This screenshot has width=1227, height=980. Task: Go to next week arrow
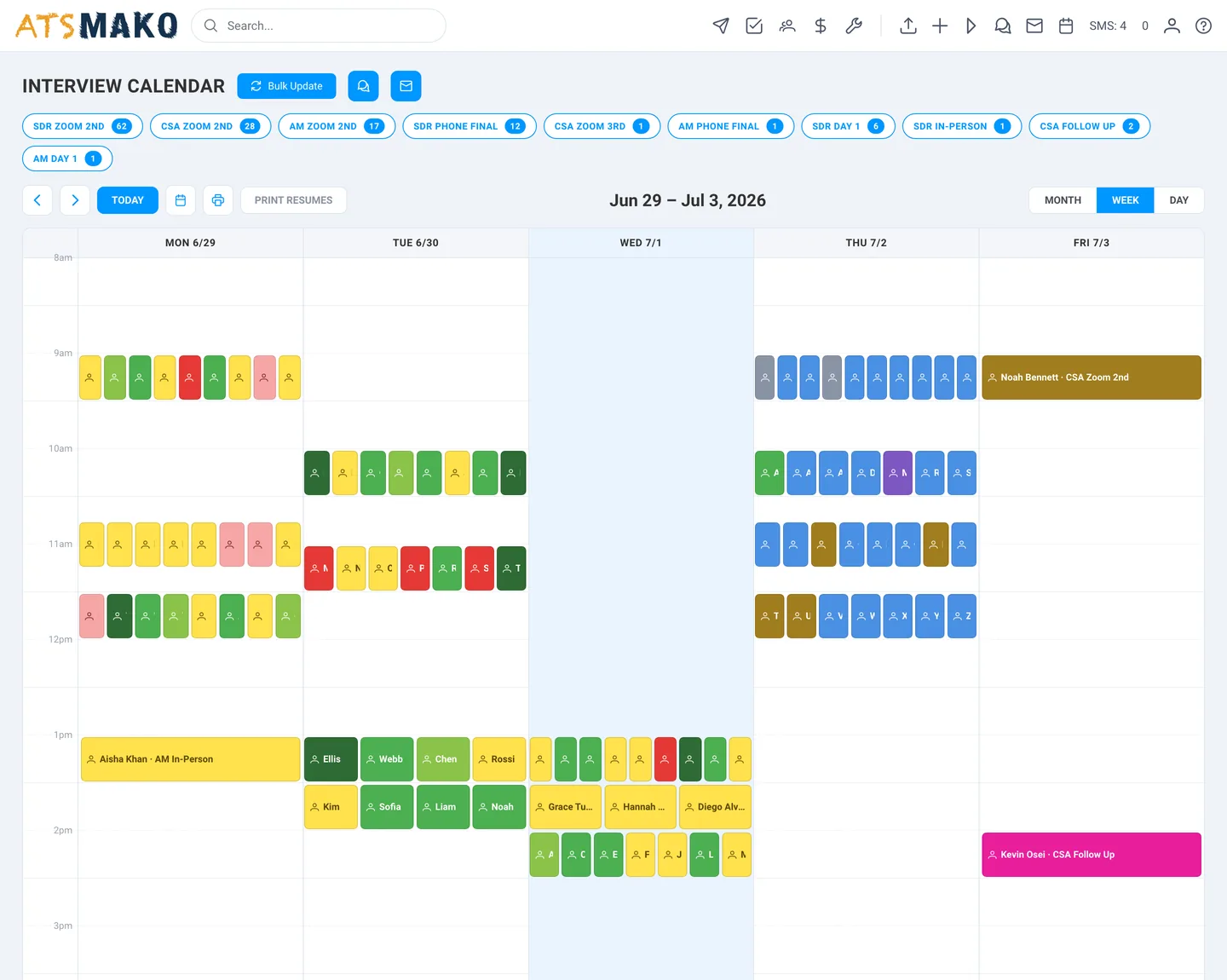[75, 200]
